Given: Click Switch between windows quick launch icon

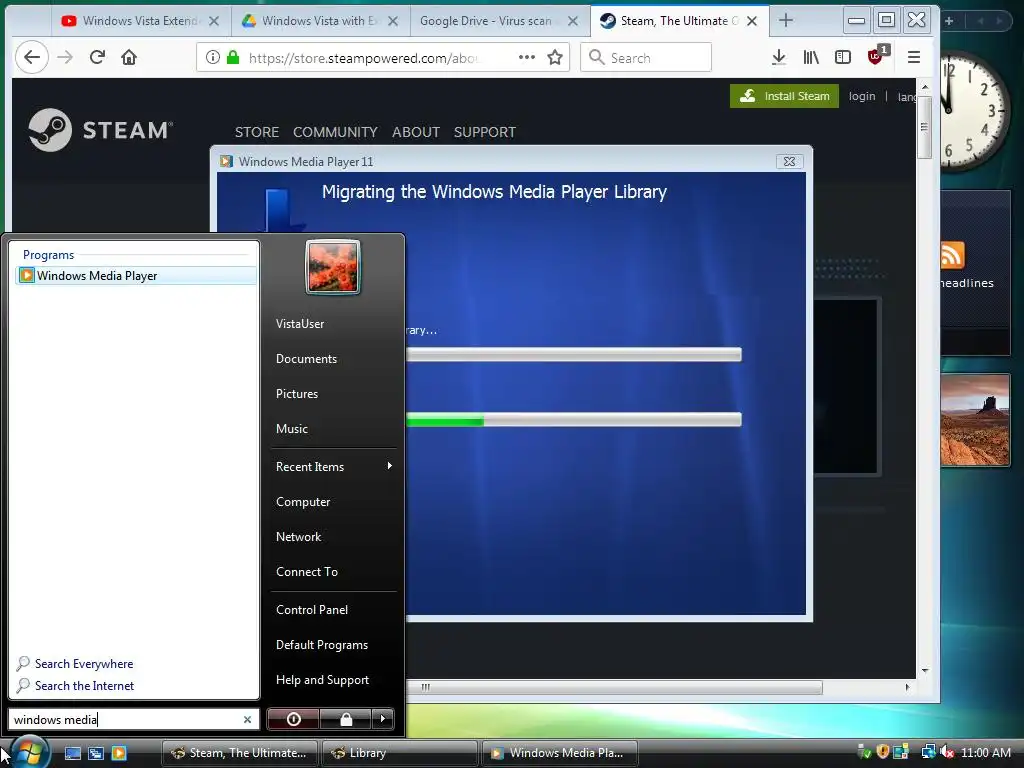Looking at the screenshot, I should 96,753.
